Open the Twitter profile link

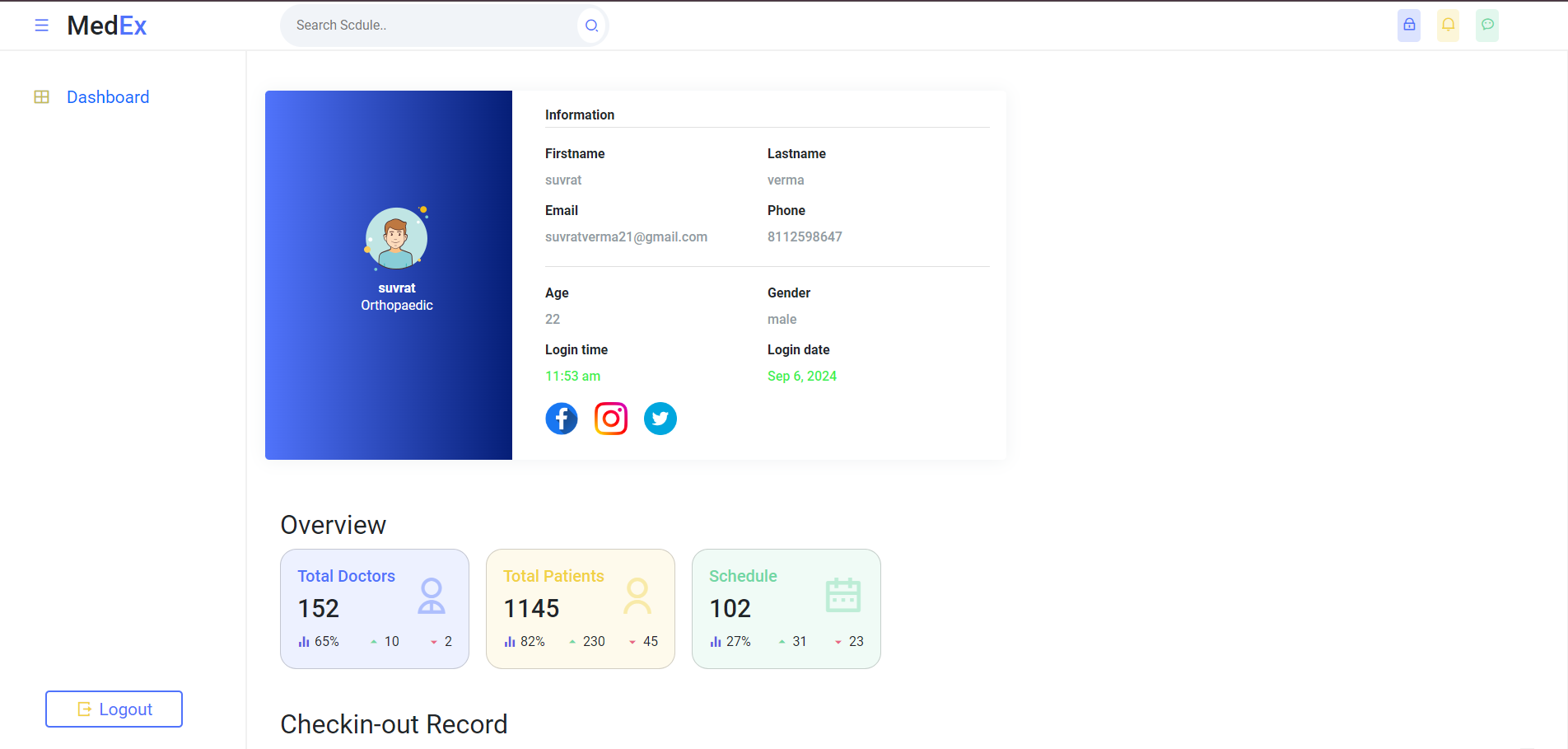(x=660, y=419)
